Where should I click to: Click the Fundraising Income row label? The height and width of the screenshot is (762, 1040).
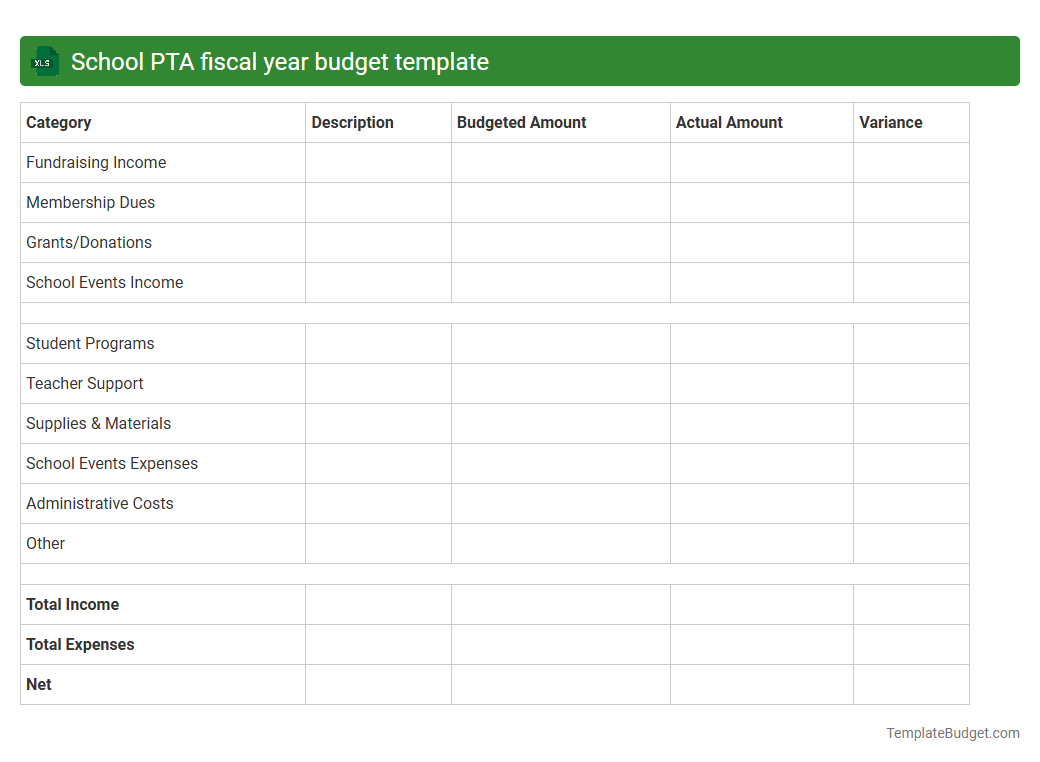click(96, 162)
